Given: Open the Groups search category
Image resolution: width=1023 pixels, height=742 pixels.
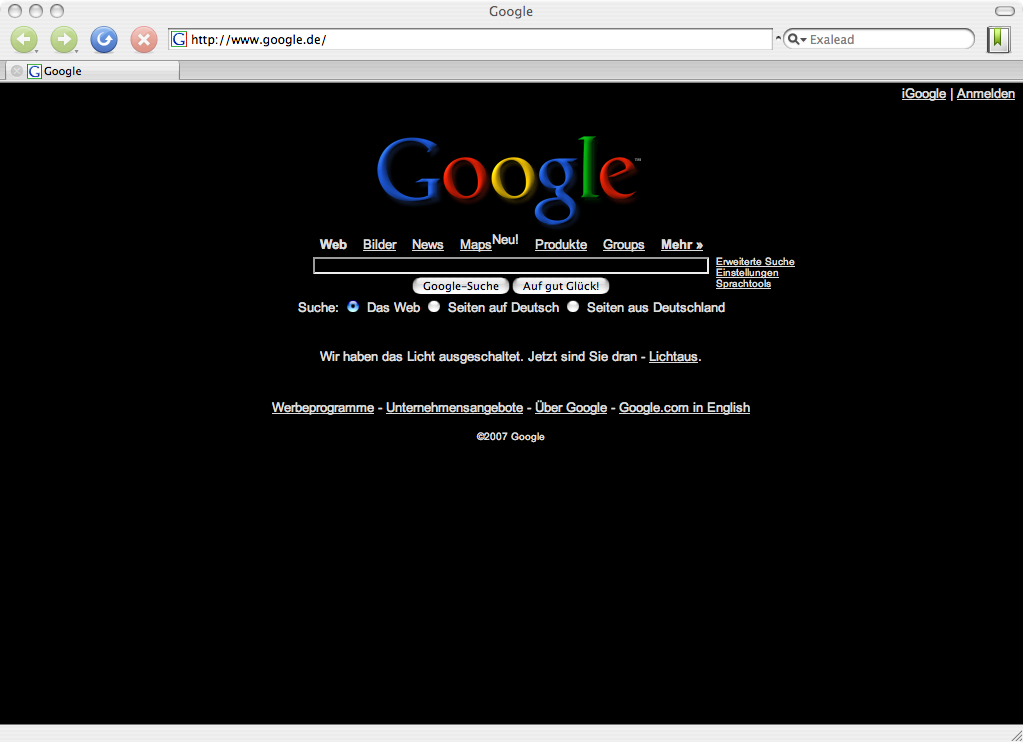Looking at the screenshot, I should pos(624,245).
